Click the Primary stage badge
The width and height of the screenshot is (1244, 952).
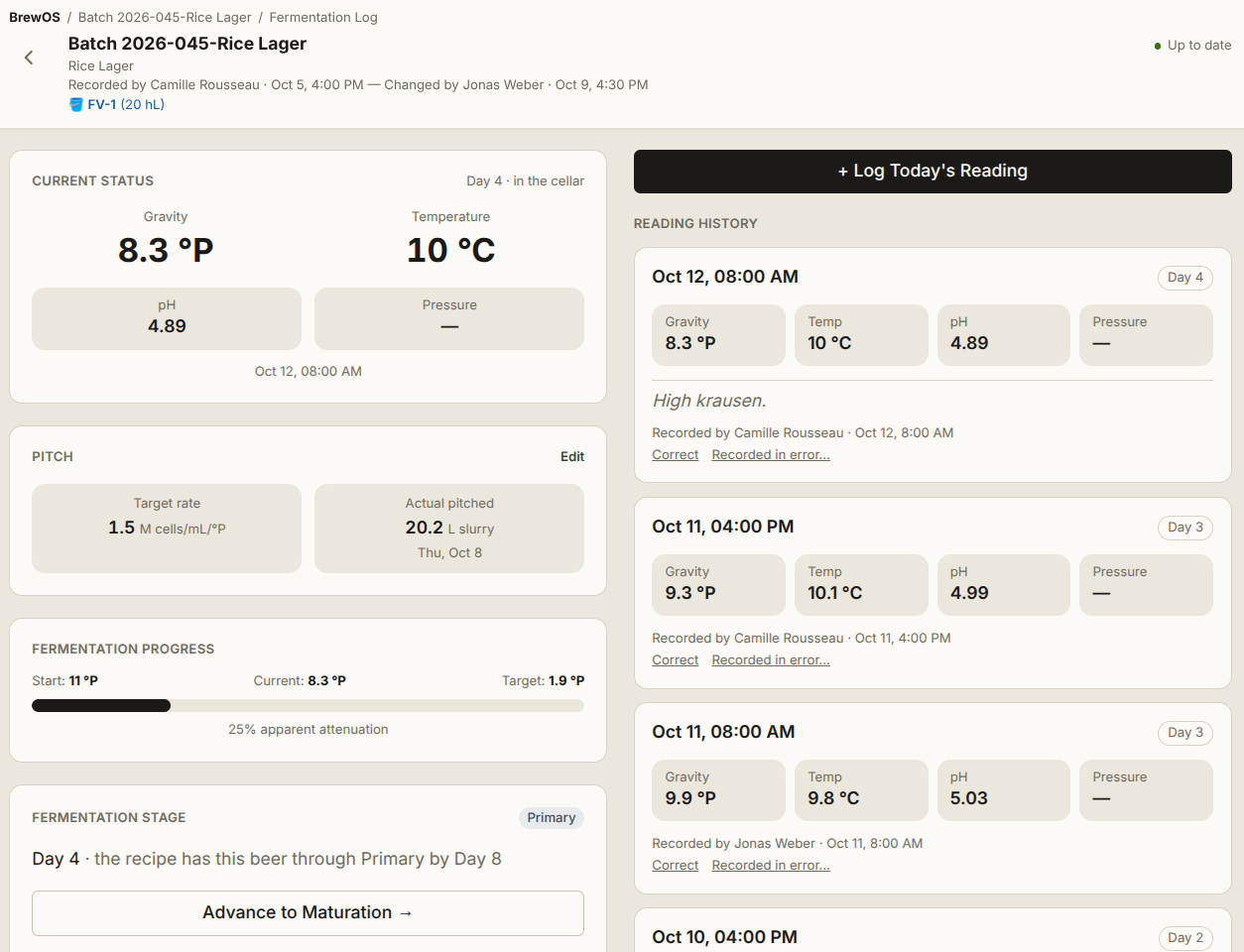click(552, 817)
